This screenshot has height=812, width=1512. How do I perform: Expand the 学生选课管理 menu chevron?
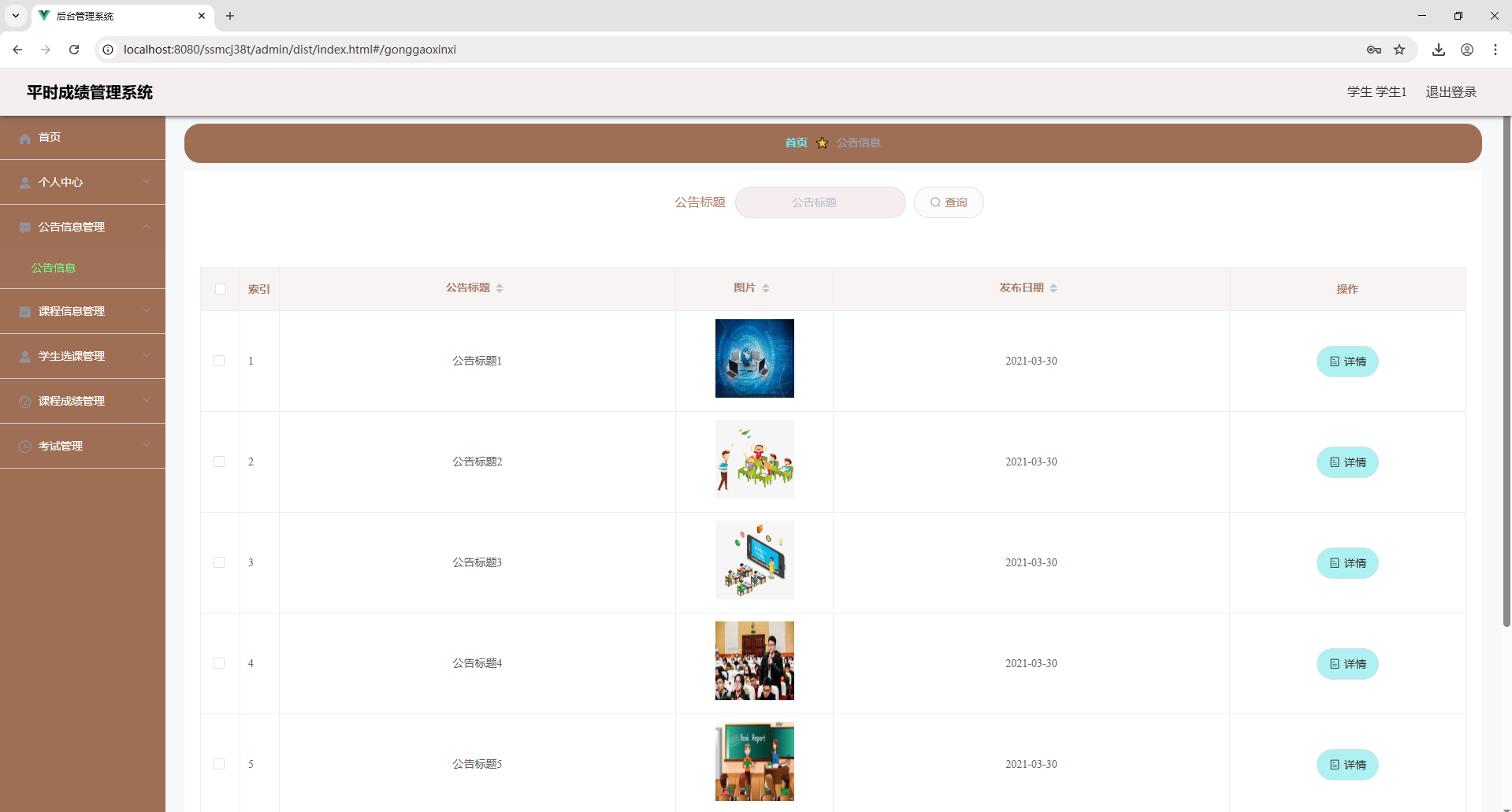147,355
